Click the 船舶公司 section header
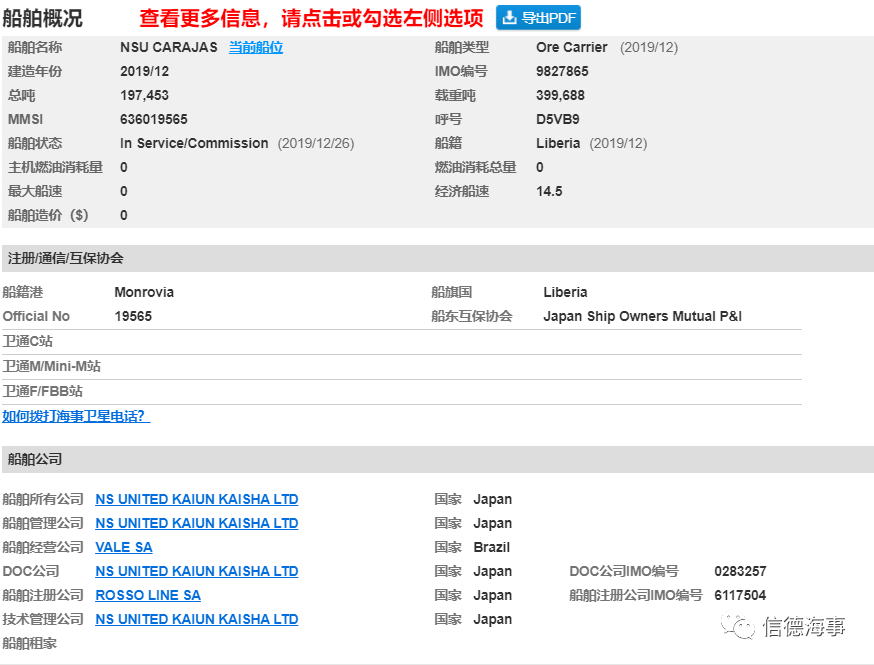This screenshot has height=665, width=874. pos(35,459)
